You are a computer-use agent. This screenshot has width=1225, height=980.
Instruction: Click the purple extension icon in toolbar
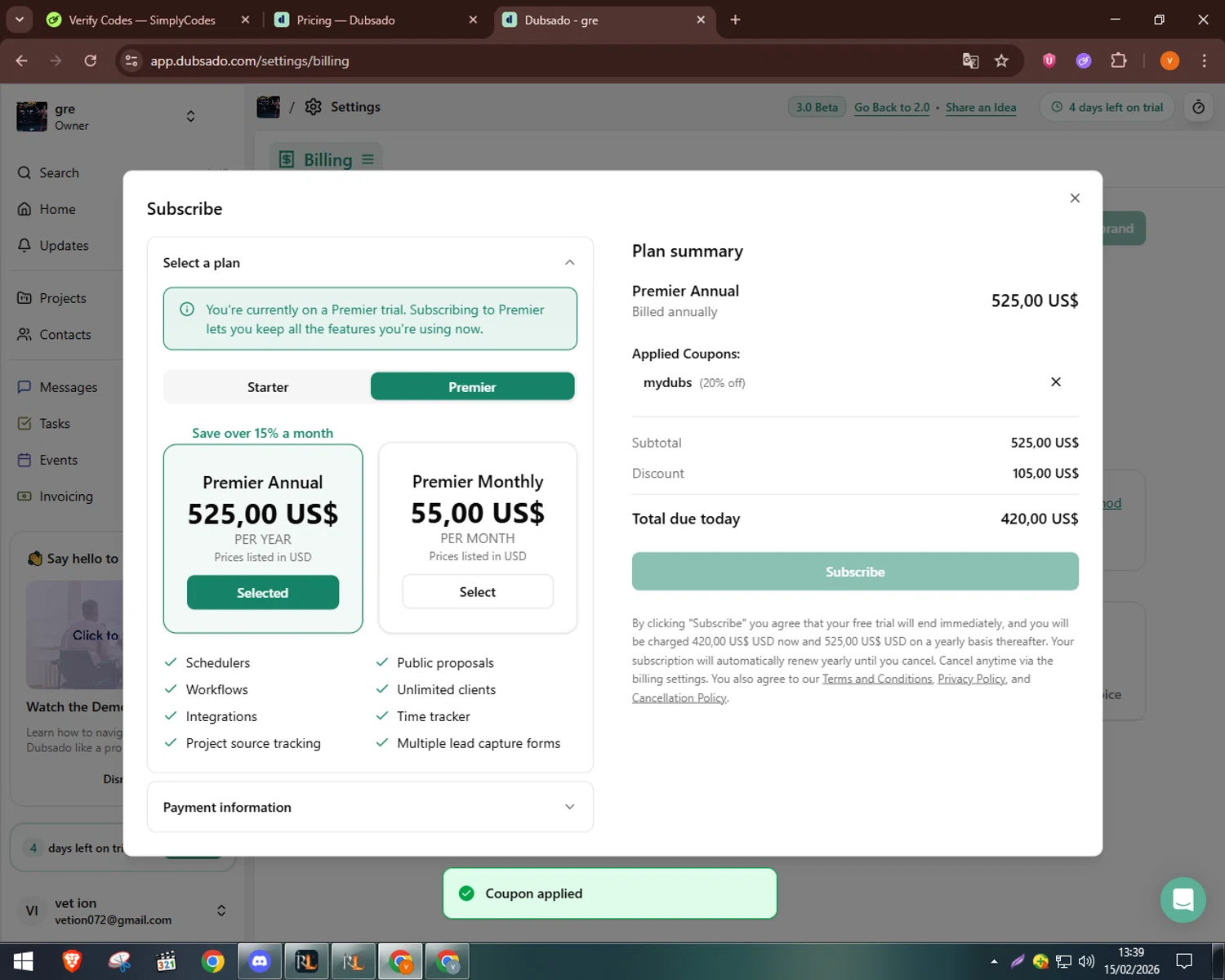point(1084,60)
